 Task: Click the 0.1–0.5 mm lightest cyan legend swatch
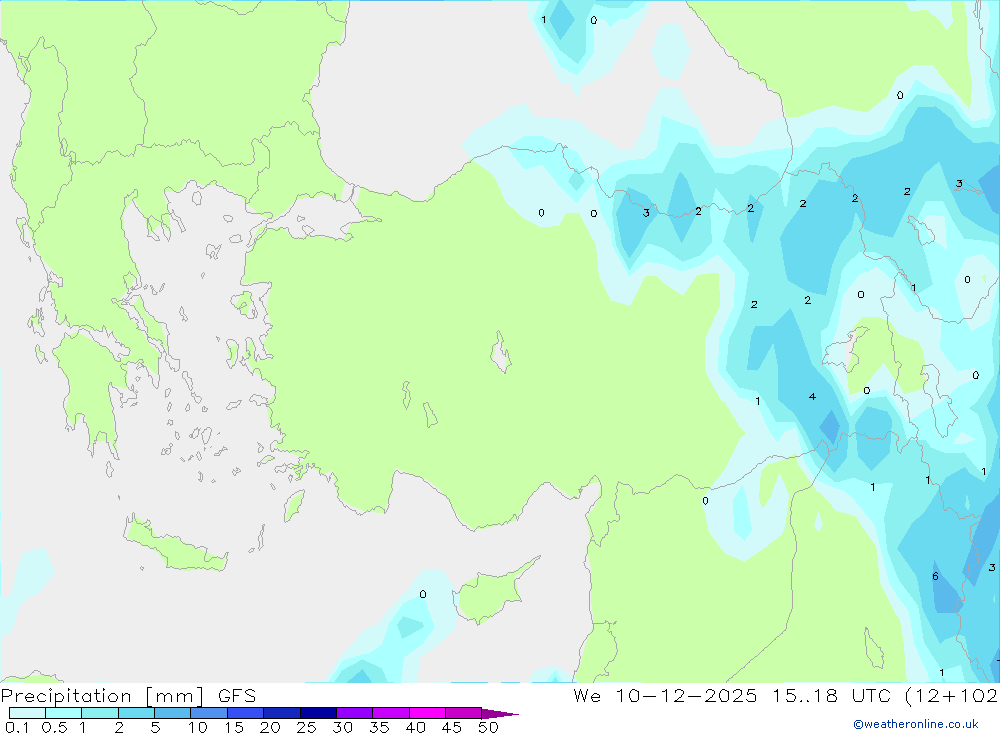pos(27,713)
